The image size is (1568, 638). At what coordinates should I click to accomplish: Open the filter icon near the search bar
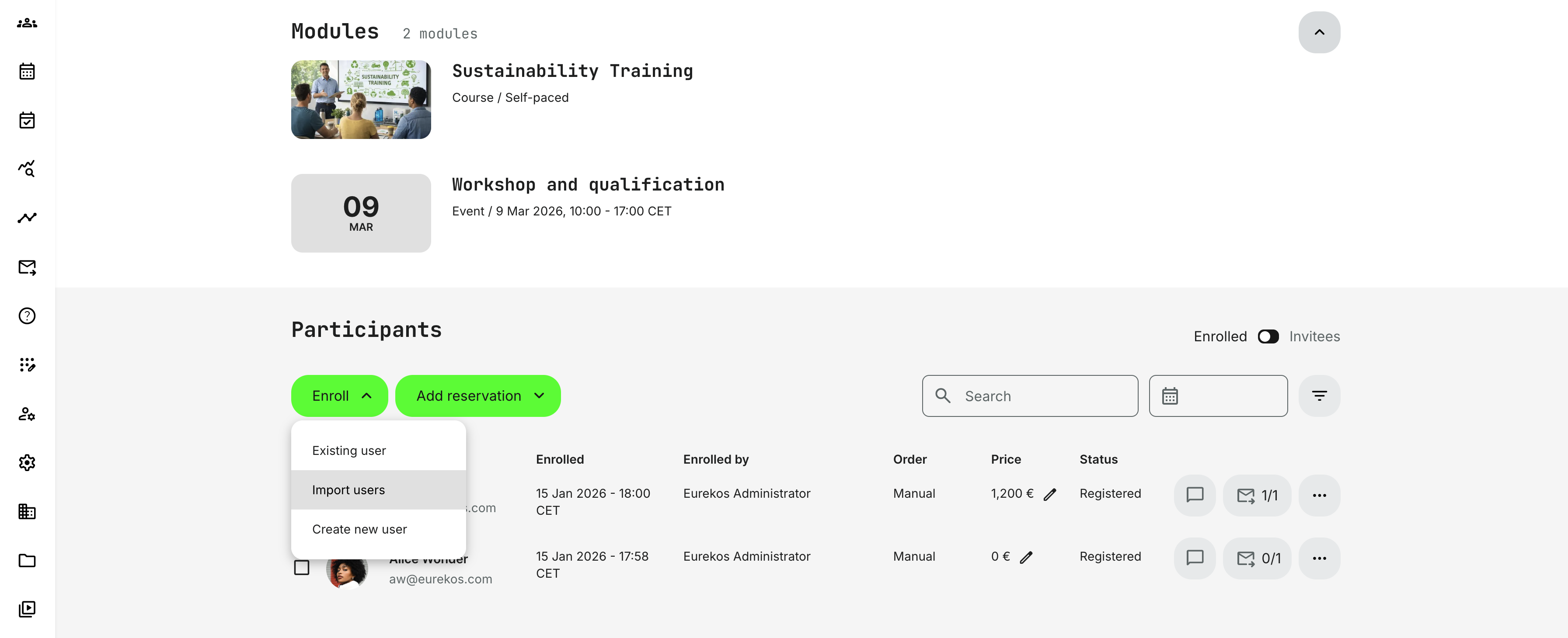pyautogui.click(x=1319, y=395)
